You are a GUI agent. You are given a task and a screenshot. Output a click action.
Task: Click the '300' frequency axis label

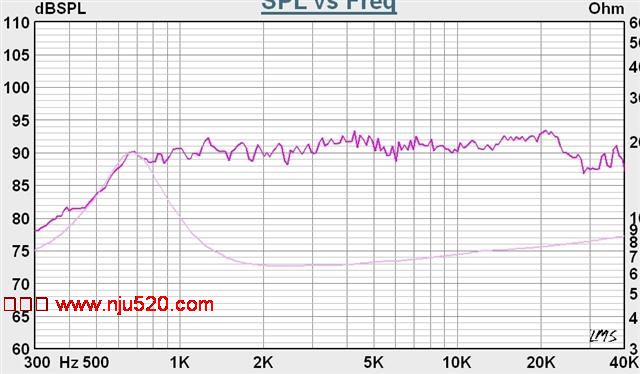click(38, 362)
